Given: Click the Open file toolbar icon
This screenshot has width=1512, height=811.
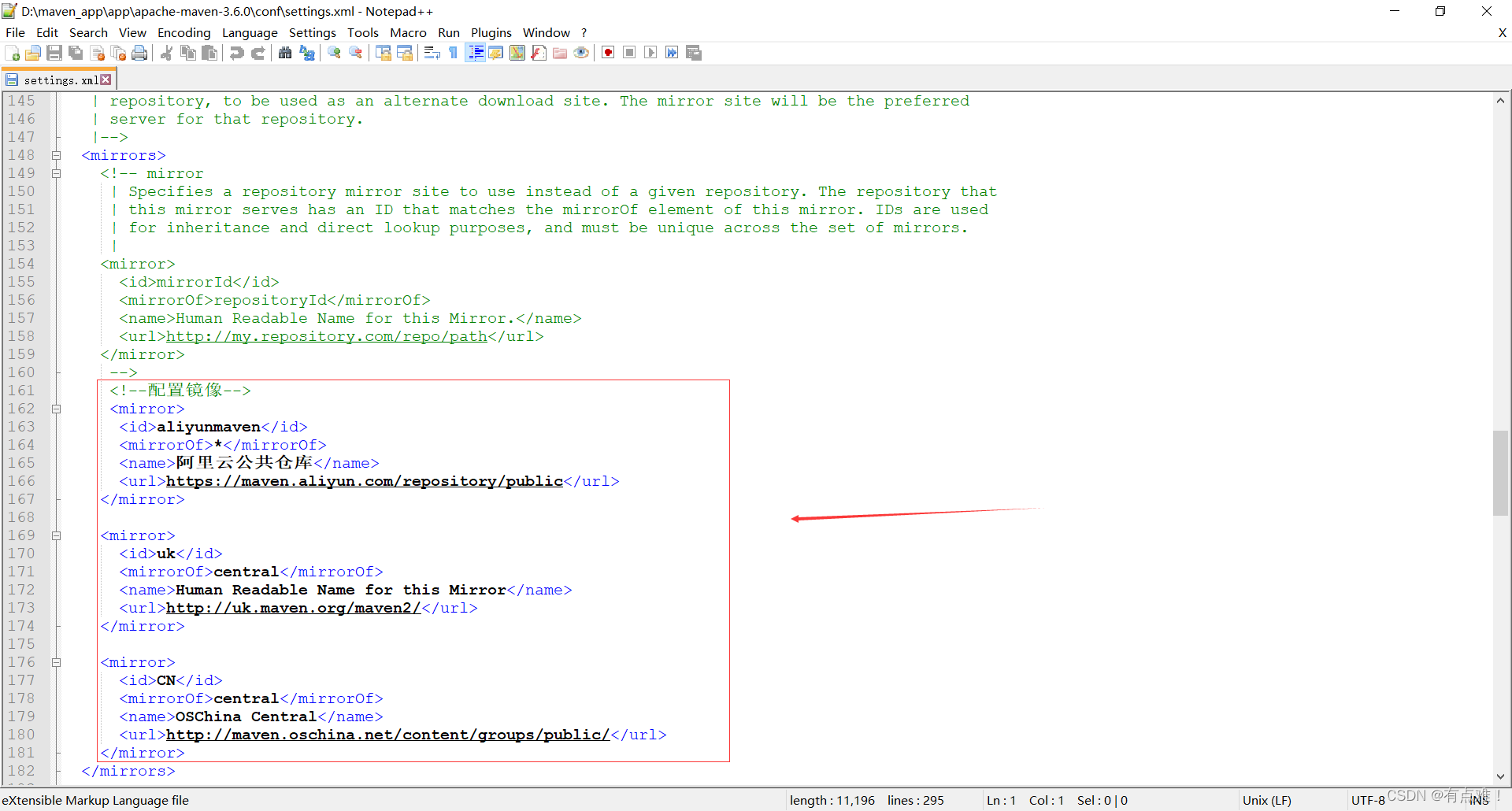Looking at the screenshot, I should tap(33, 53).
